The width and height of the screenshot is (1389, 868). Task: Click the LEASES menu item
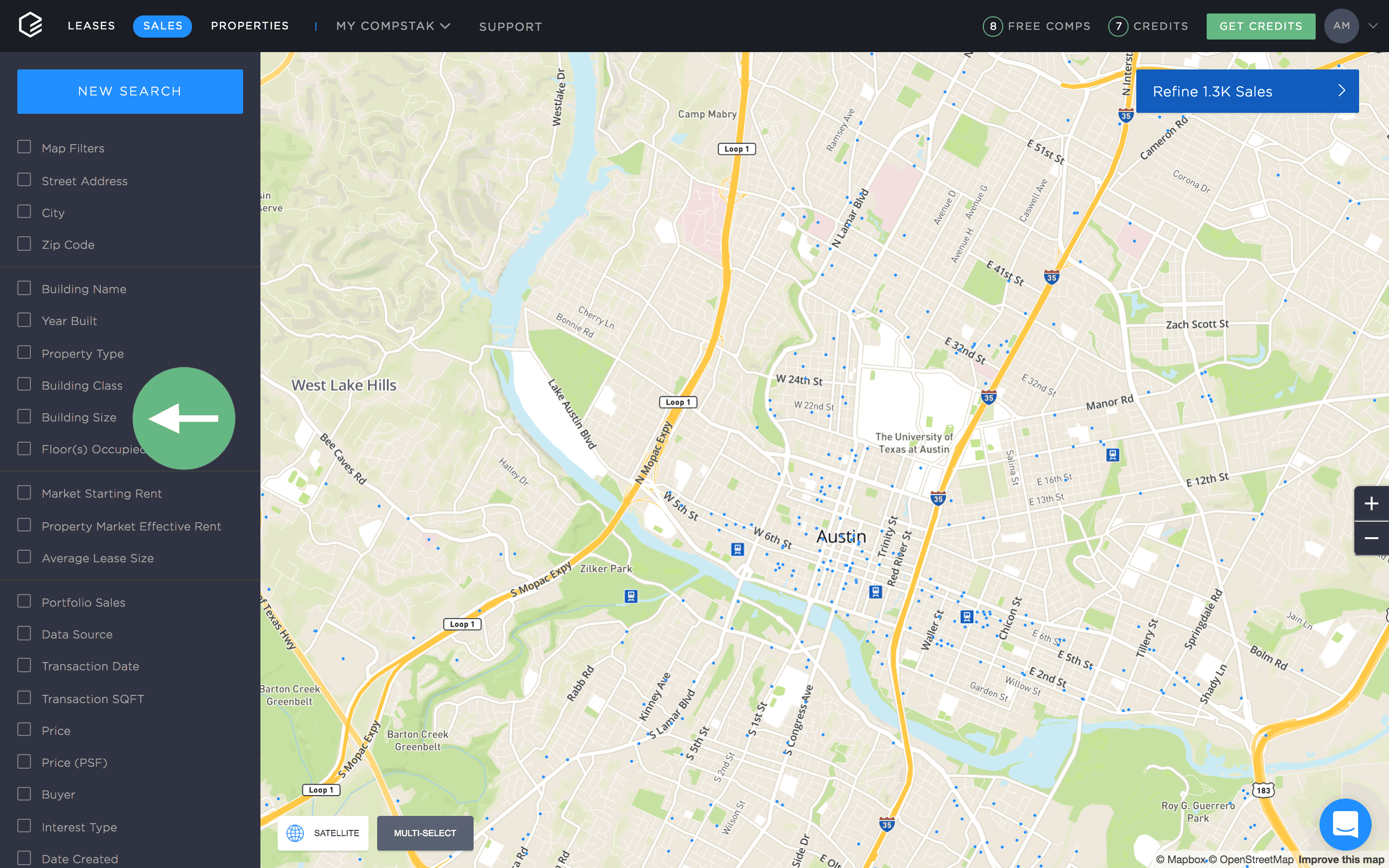[91, 25]
